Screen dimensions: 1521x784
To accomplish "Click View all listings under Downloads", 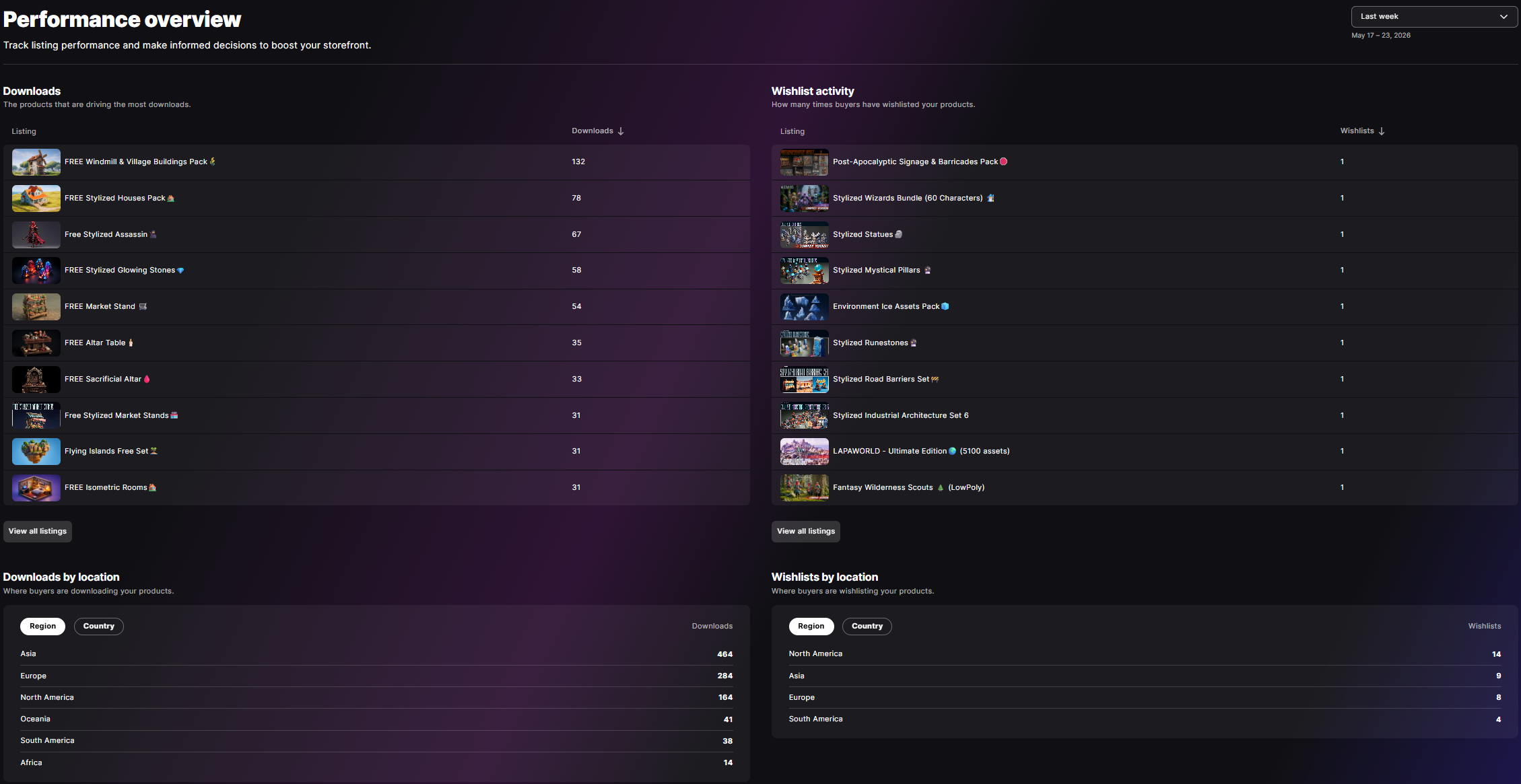I will click(x=38, y=532).
